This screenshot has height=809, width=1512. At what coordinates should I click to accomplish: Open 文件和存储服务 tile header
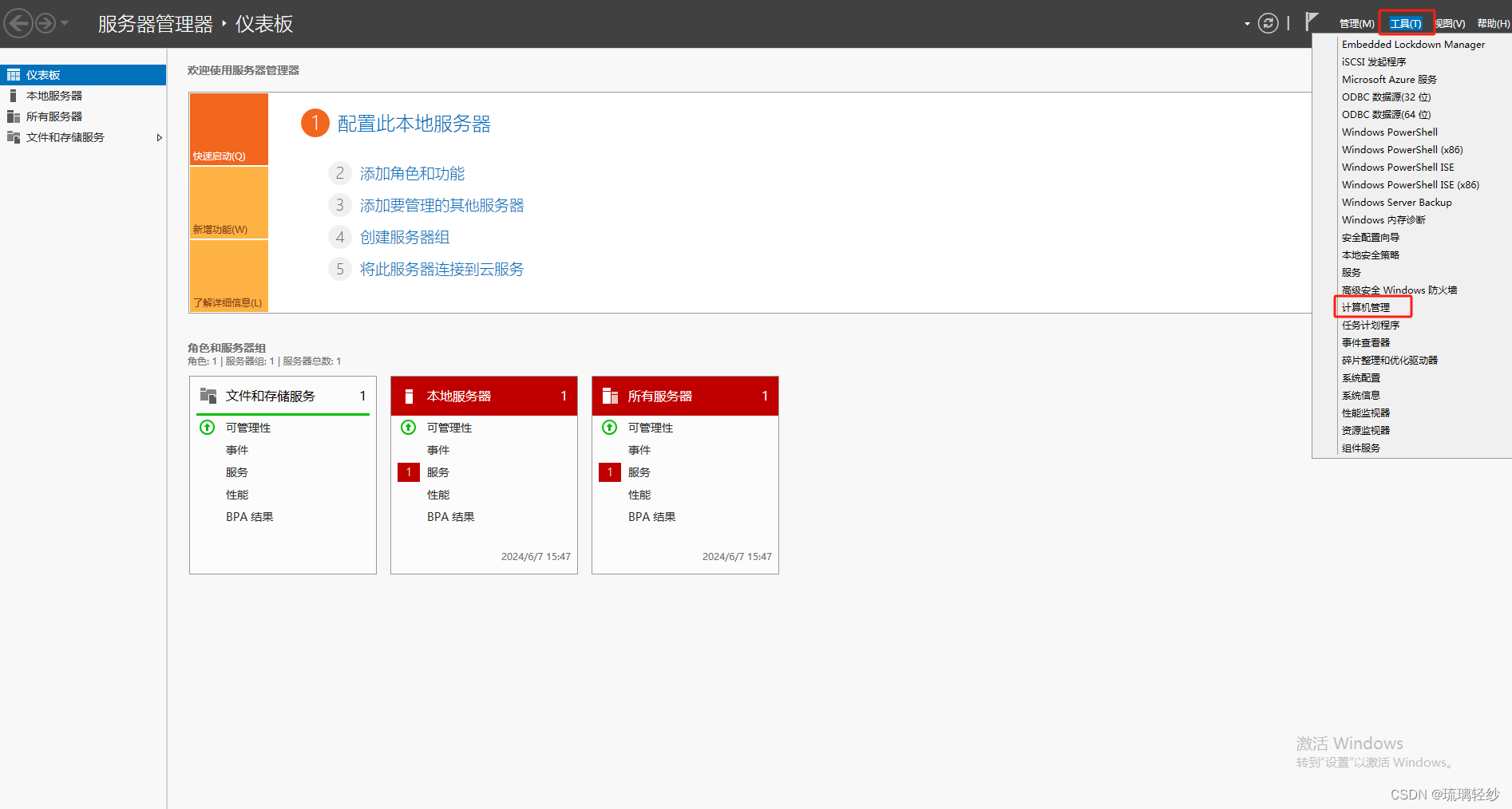[283, 396]
